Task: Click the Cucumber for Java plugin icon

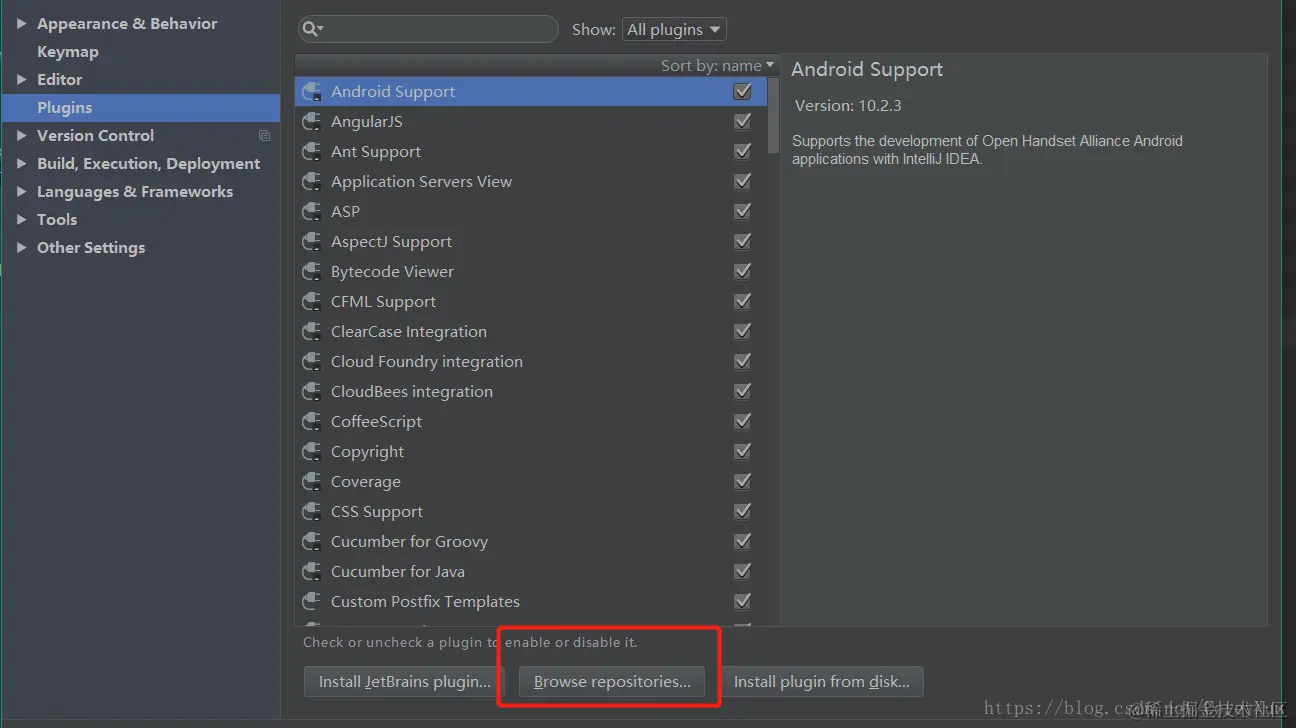Action: pyautogui.click(x=312, y=572)
